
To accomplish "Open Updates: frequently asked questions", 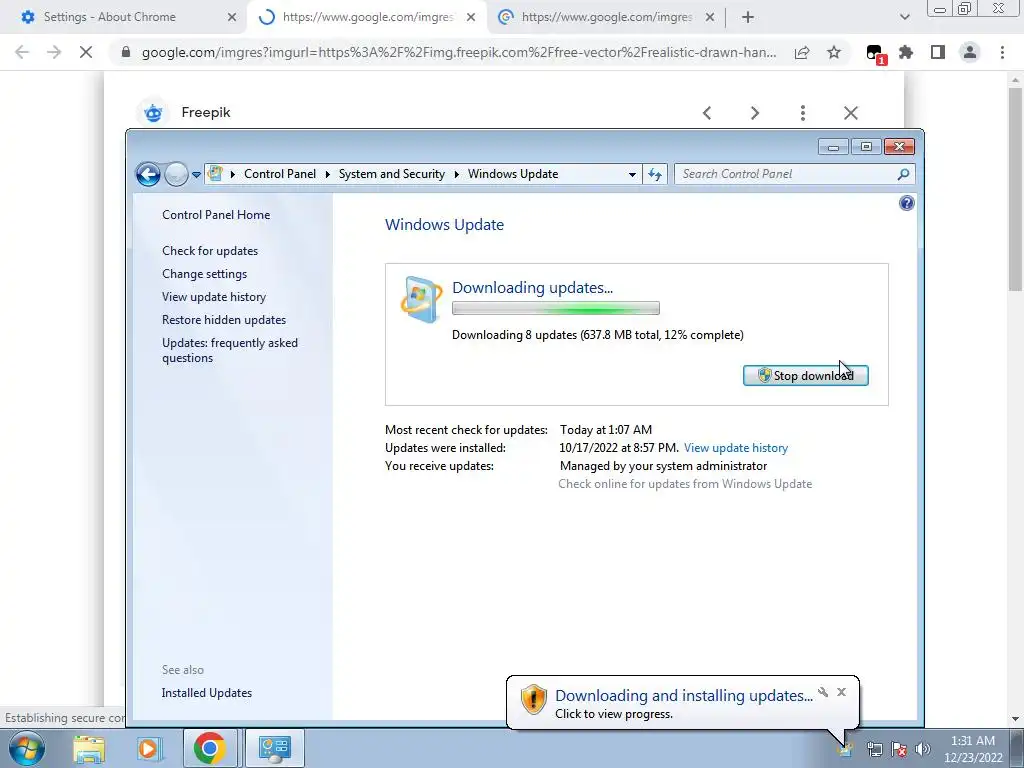I will pos(230,350).
